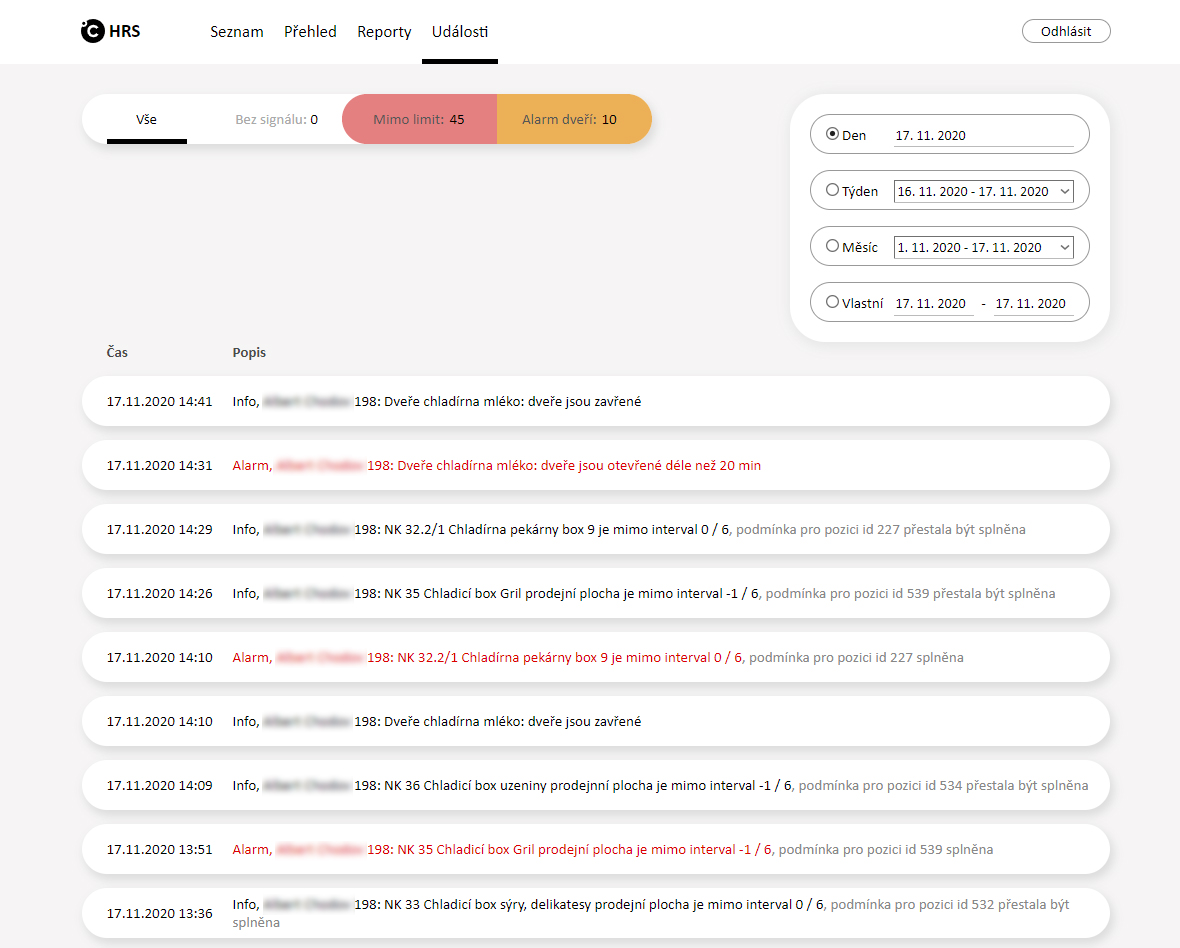This screenshot has height=948, width=1180.
Task: Select the Vlastní radio button
Action: [832, 302]
